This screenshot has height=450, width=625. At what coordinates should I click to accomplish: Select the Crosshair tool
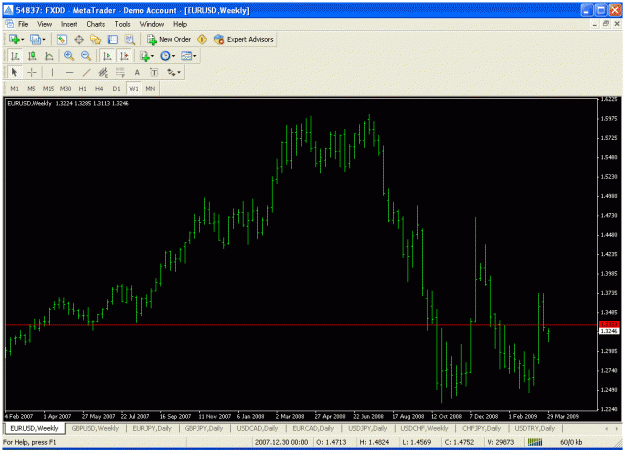point(32,73)
